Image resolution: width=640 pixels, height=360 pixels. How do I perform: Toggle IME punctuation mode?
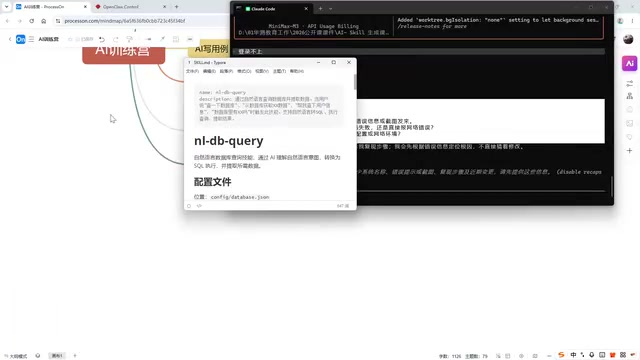[x=582, y=355]
